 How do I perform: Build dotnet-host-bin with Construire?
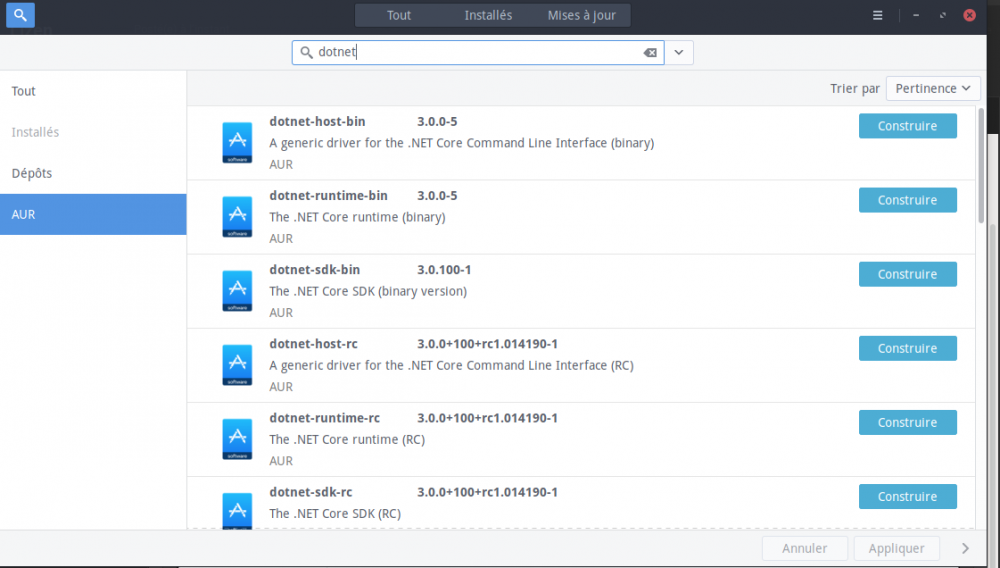click(908, 126)
